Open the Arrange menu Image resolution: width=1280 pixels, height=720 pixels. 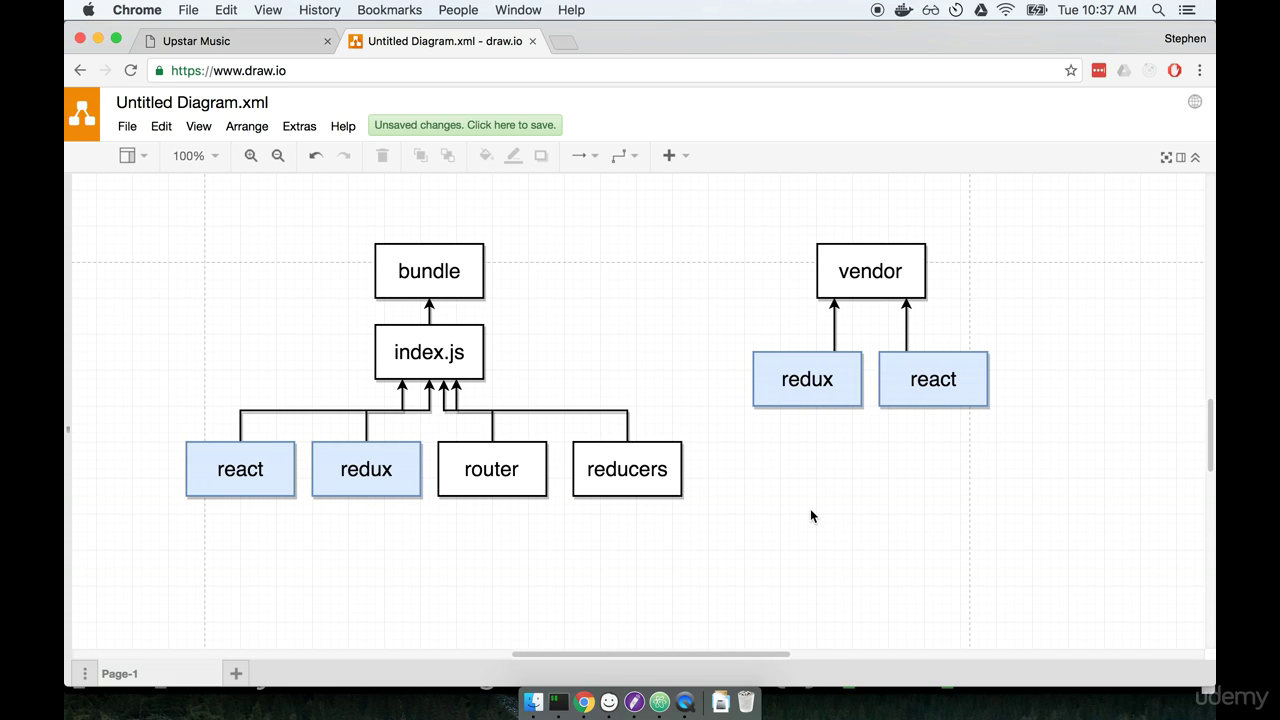point(247,127)
